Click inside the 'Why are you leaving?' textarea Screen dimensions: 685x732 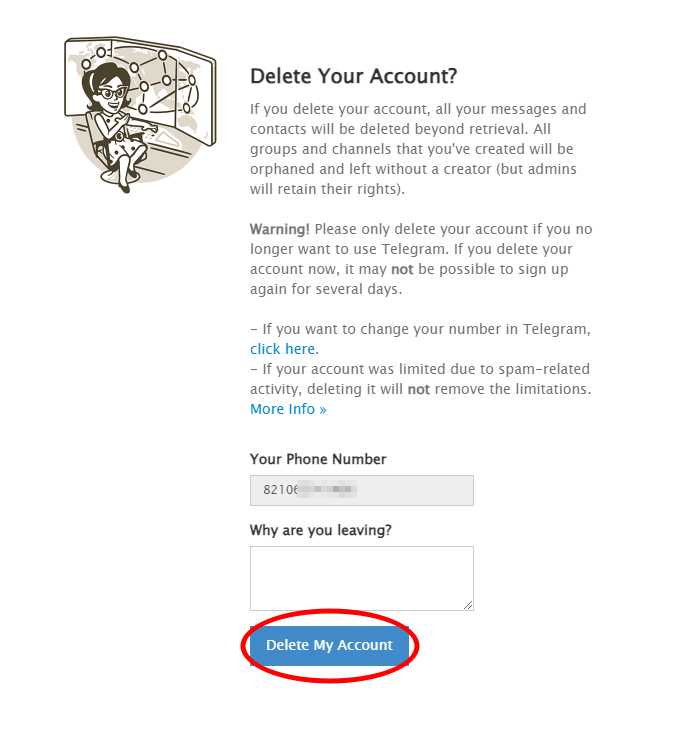pyautogui.click(x=361, y=578)
